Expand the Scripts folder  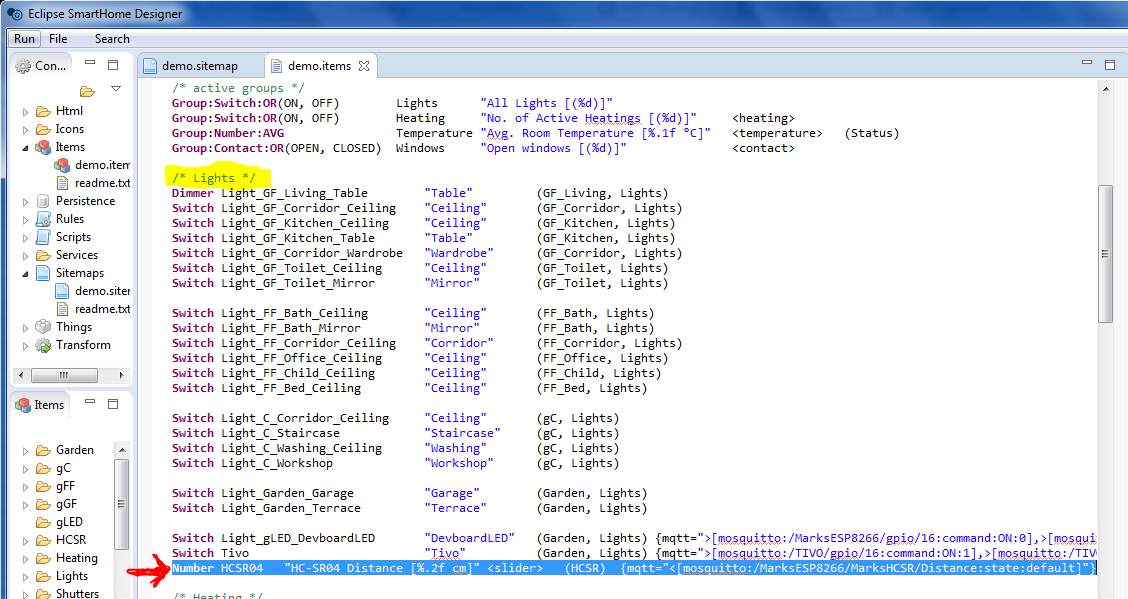click(x=25, y=237)
